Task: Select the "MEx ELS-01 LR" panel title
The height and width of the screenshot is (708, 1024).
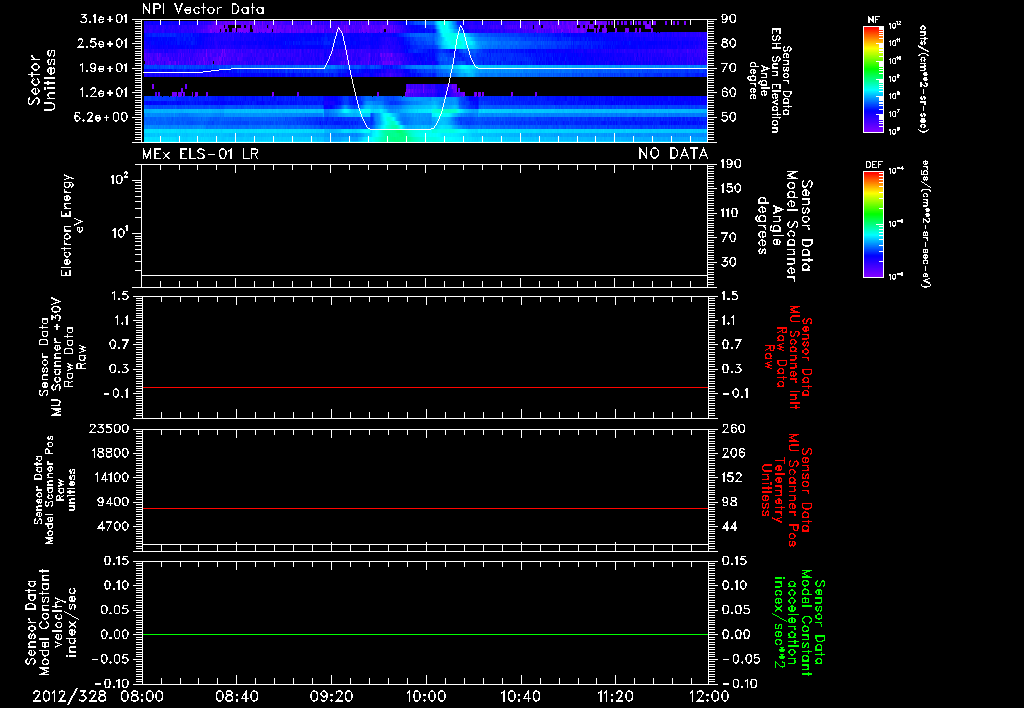Action: 200,154
